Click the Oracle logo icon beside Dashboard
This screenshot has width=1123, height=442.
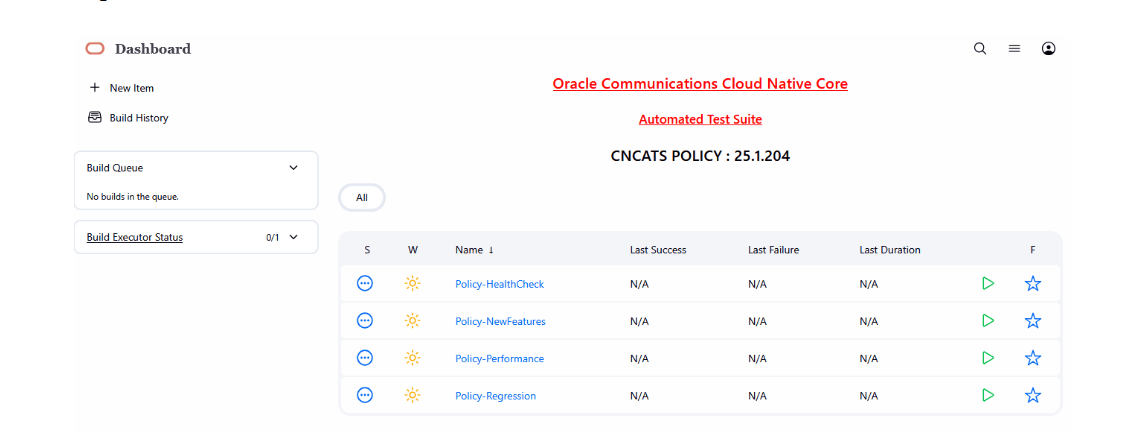click(95, 49)
